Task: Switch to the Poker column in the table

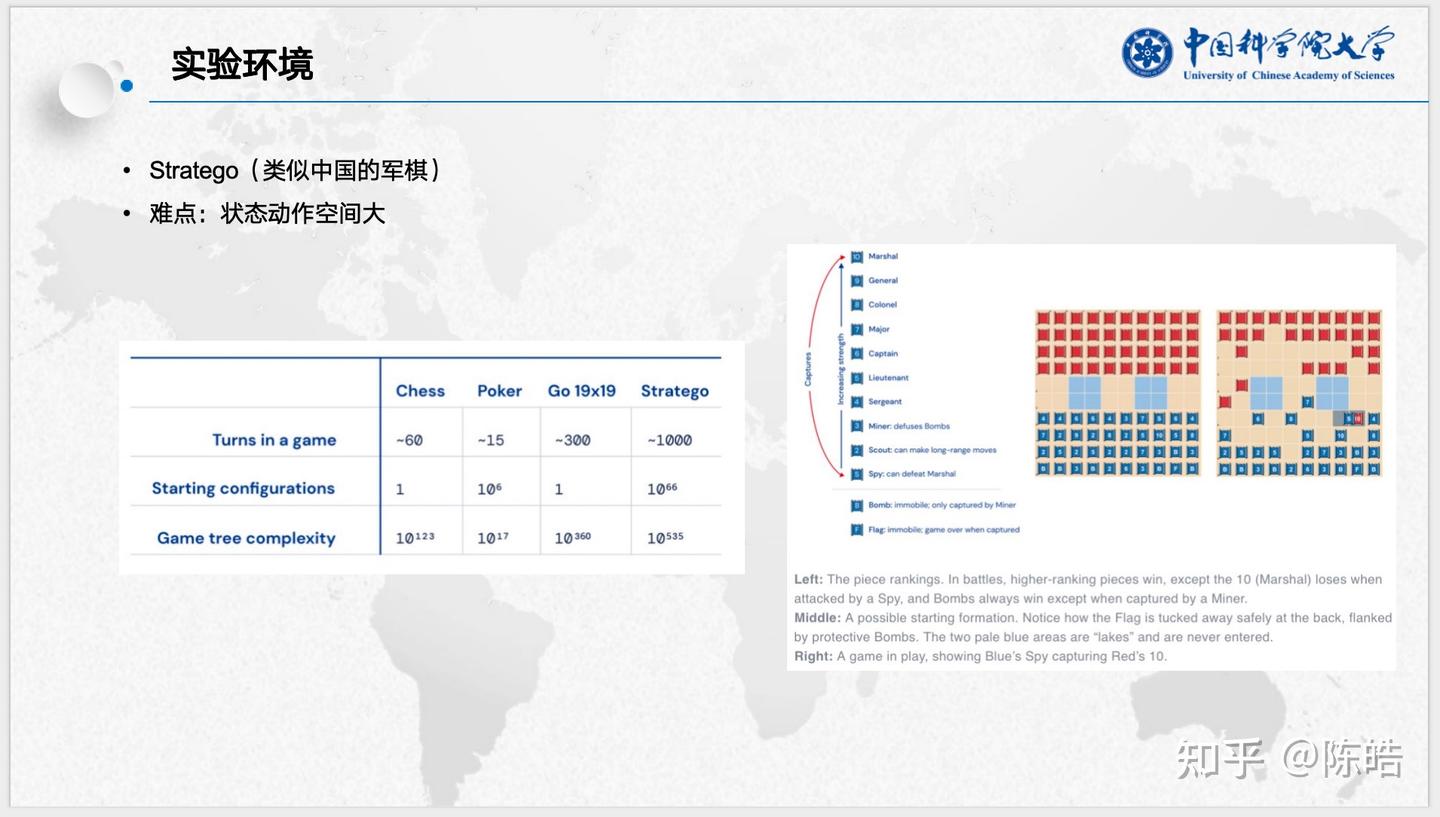Action: coord(499,391)
